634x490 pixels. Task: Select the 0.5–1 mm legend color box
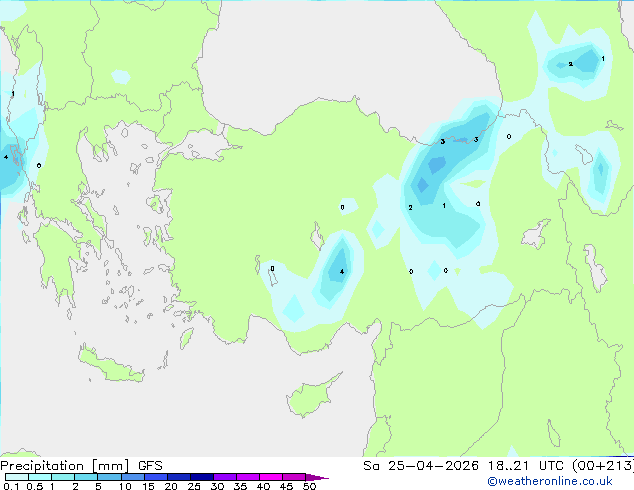40,477
